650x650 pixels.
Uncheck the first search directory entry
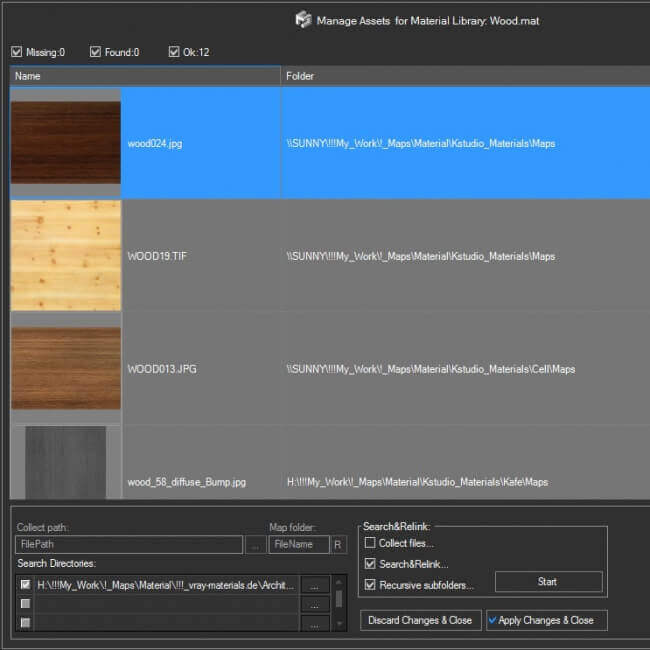25,585
